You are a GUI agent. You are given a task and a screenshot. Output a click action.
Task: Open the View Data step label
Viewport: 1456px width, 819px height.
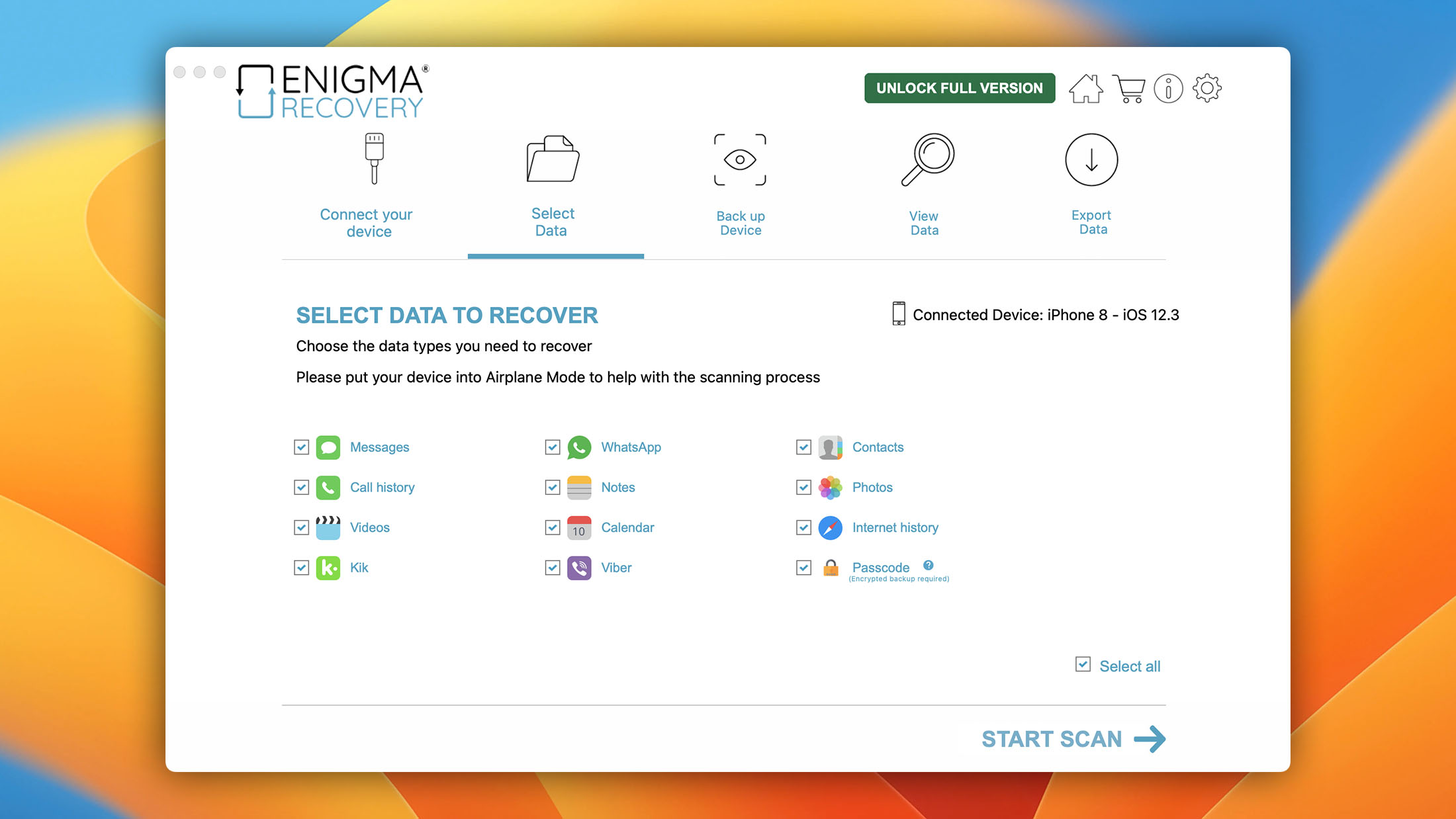924,223
